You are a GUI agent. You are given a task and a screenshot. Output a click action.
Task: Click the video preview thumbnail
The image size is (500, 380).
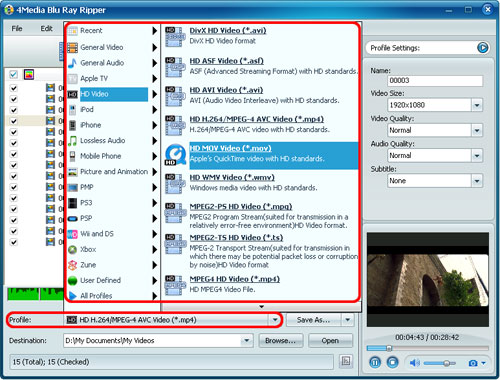[428, 280]
